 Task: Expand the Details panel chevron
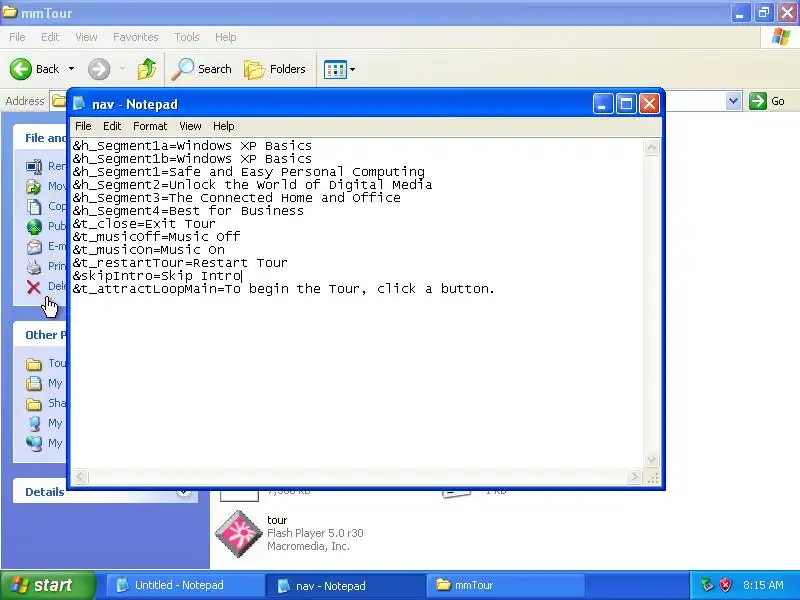[184, 492]
